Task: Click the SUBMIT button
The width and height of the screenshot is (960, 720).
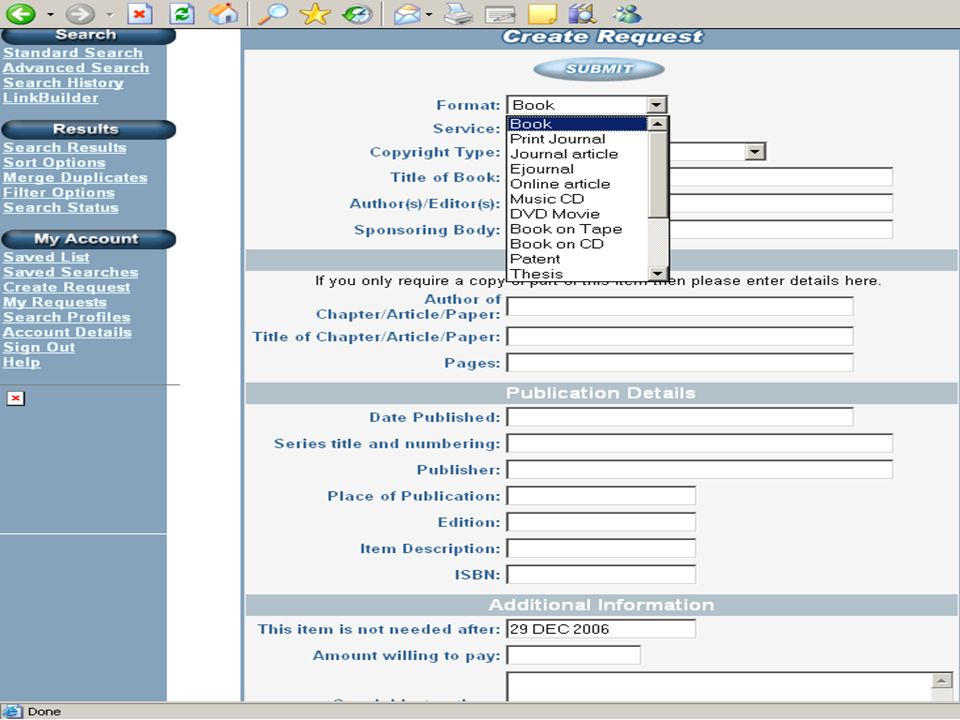Action: click(x=599, y=69)
